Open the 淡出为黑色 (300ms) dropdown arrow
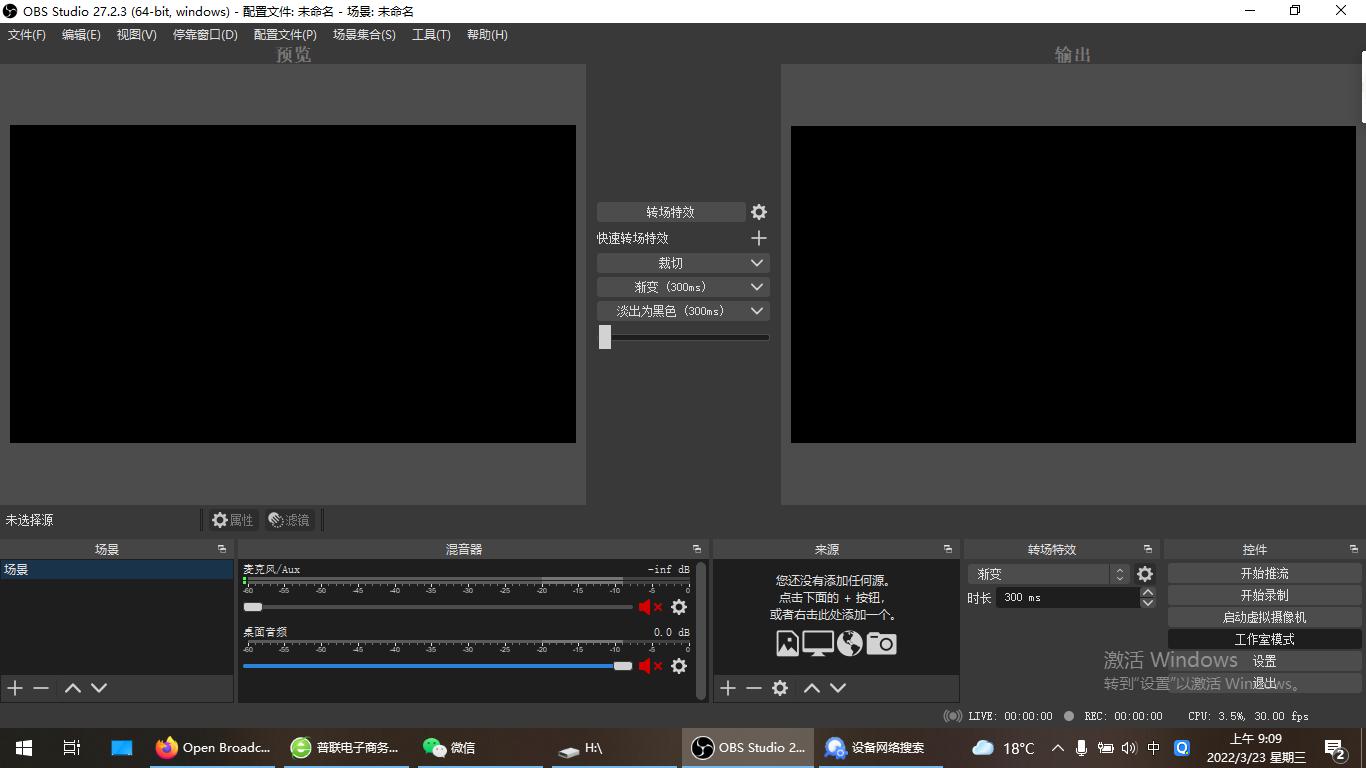Screen dimensions: 1366x768 pyautogui.click(x=757, y=311)
